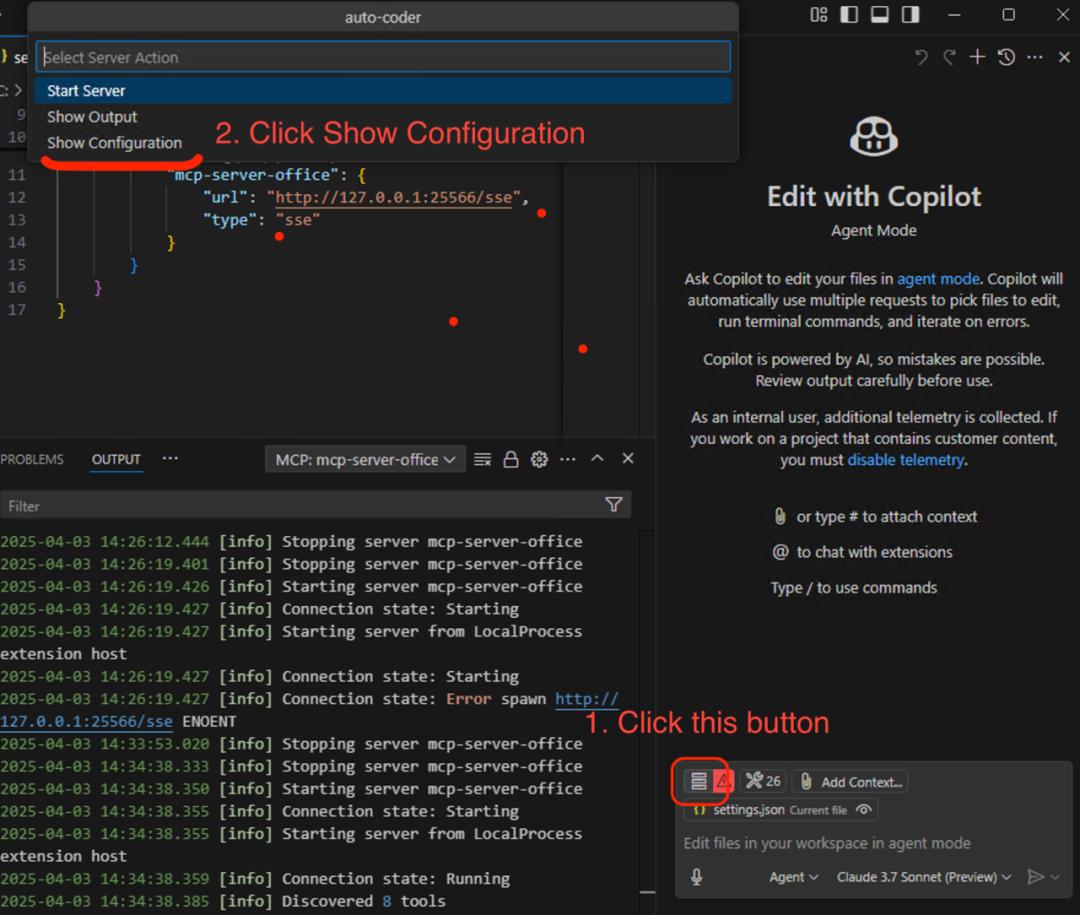Attach a file via the Add Context paperclip
The image size is (1080, 915).
pos(806,781)
